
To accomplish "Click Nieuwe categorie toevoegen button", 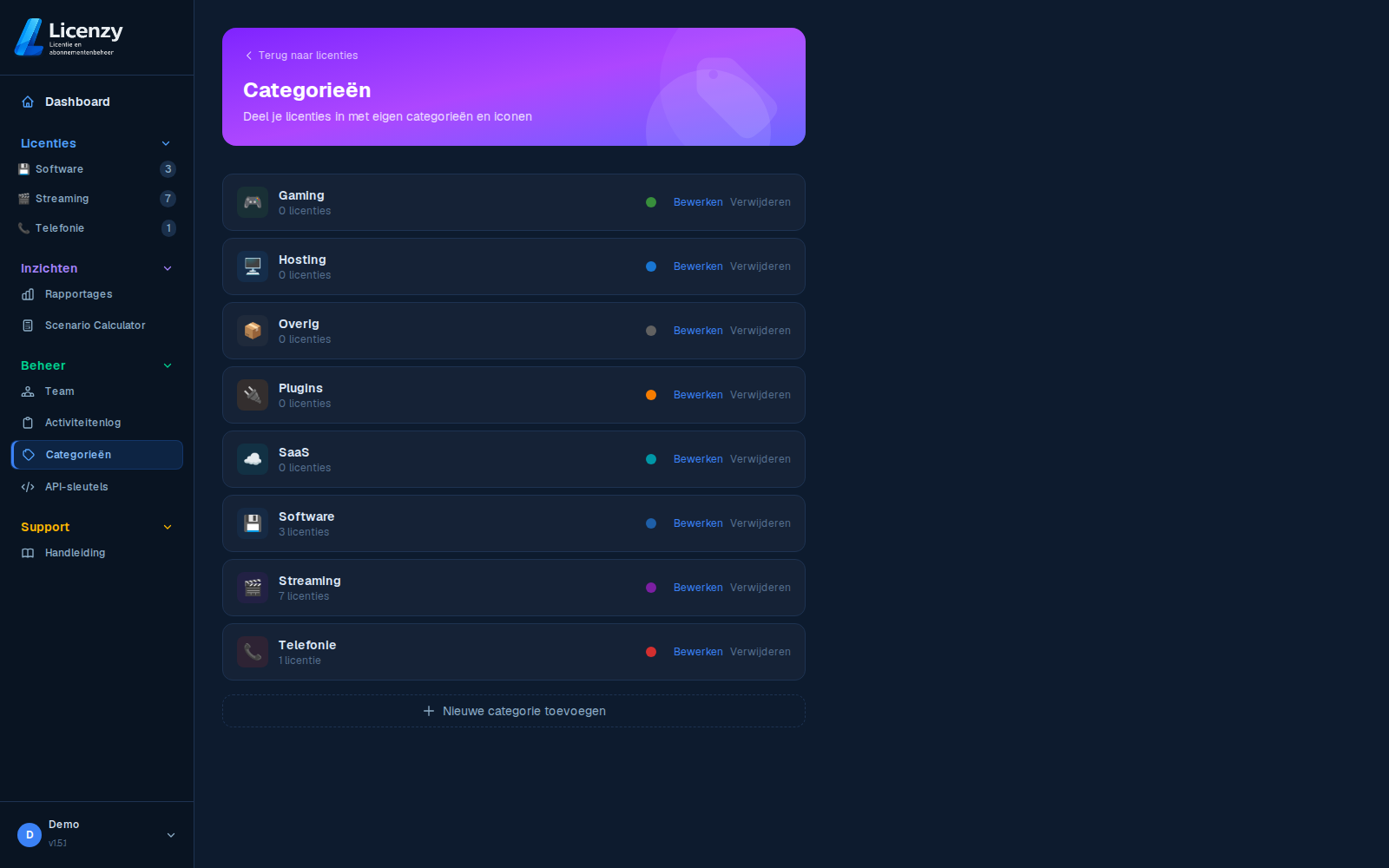I will [x=514, y=711].
